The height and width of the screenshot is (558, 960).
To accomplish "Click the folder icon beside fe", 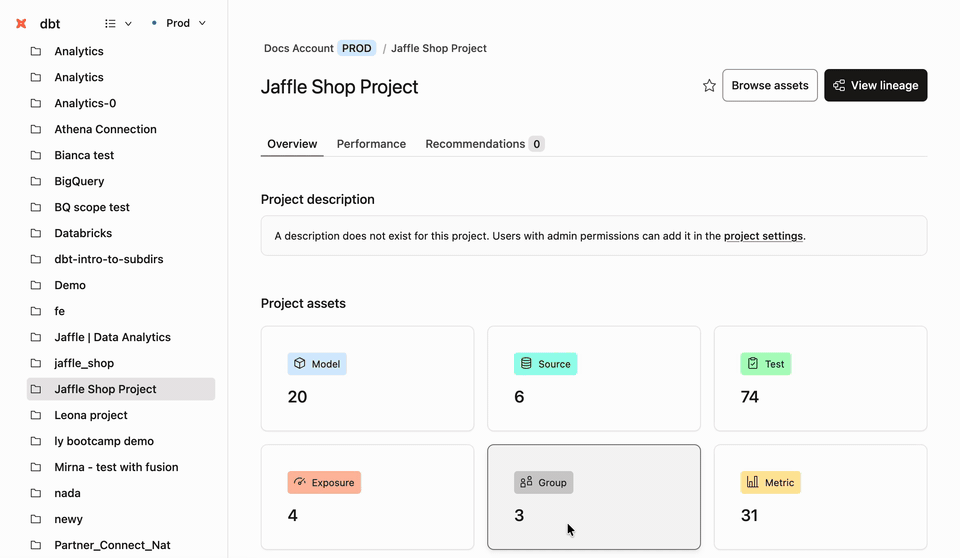I will point(36,311).
